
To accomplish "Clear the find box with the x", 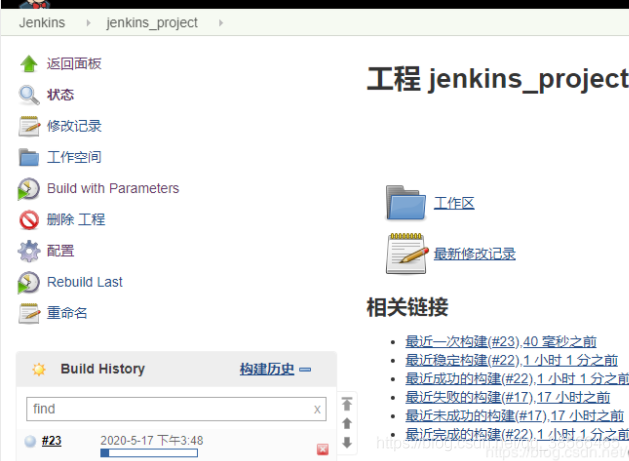I will click(317, 409).
